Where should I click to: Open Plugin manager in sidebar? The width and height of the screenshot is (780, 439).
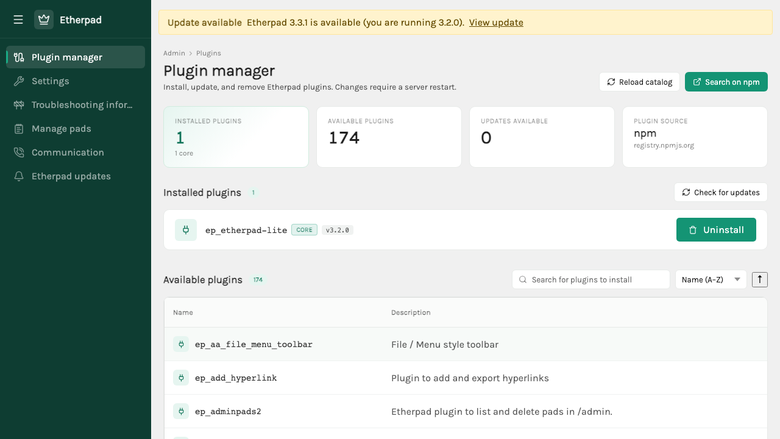[x=76, y=57]
